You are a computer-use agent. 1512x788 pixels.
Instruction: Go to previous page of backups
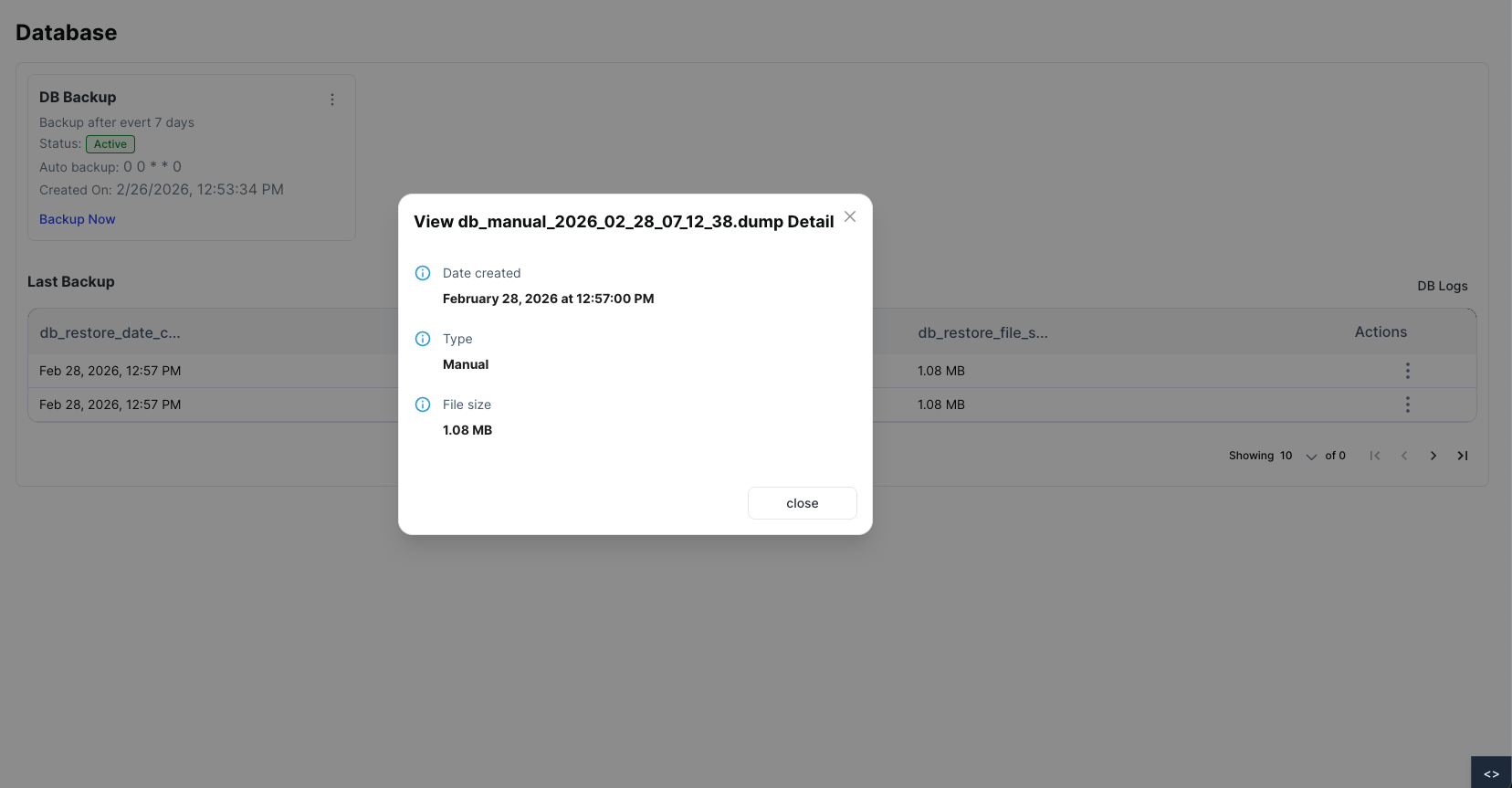(x=1404, y=456)
